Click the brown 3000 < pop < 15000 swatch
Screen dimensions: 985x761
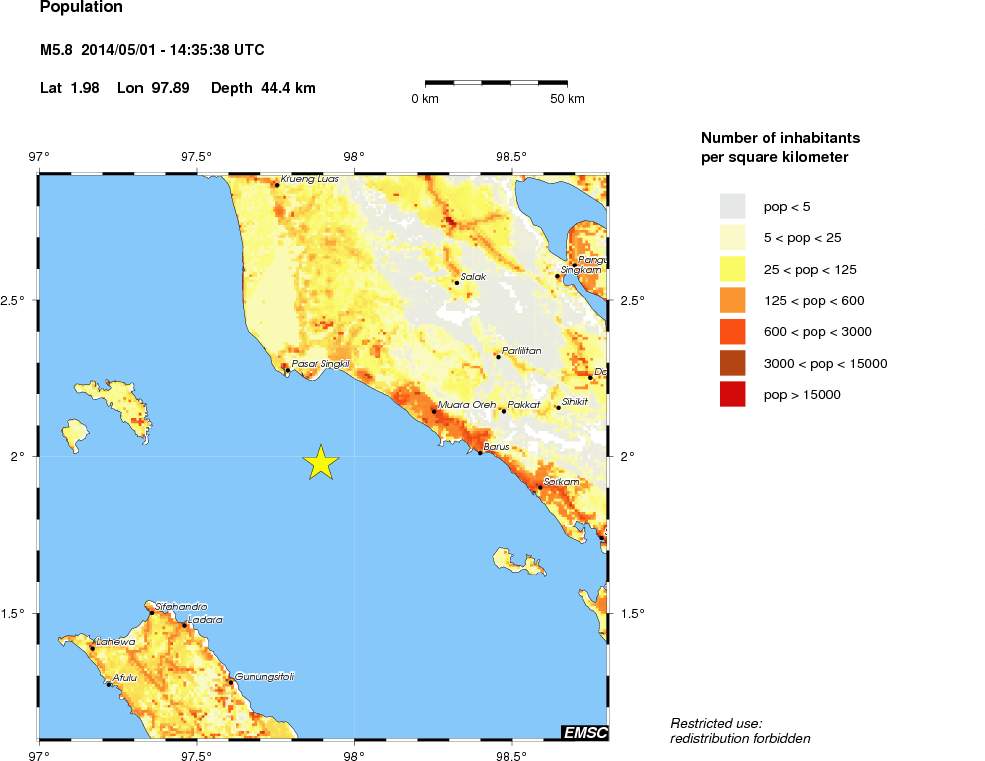tap(733, 363)
